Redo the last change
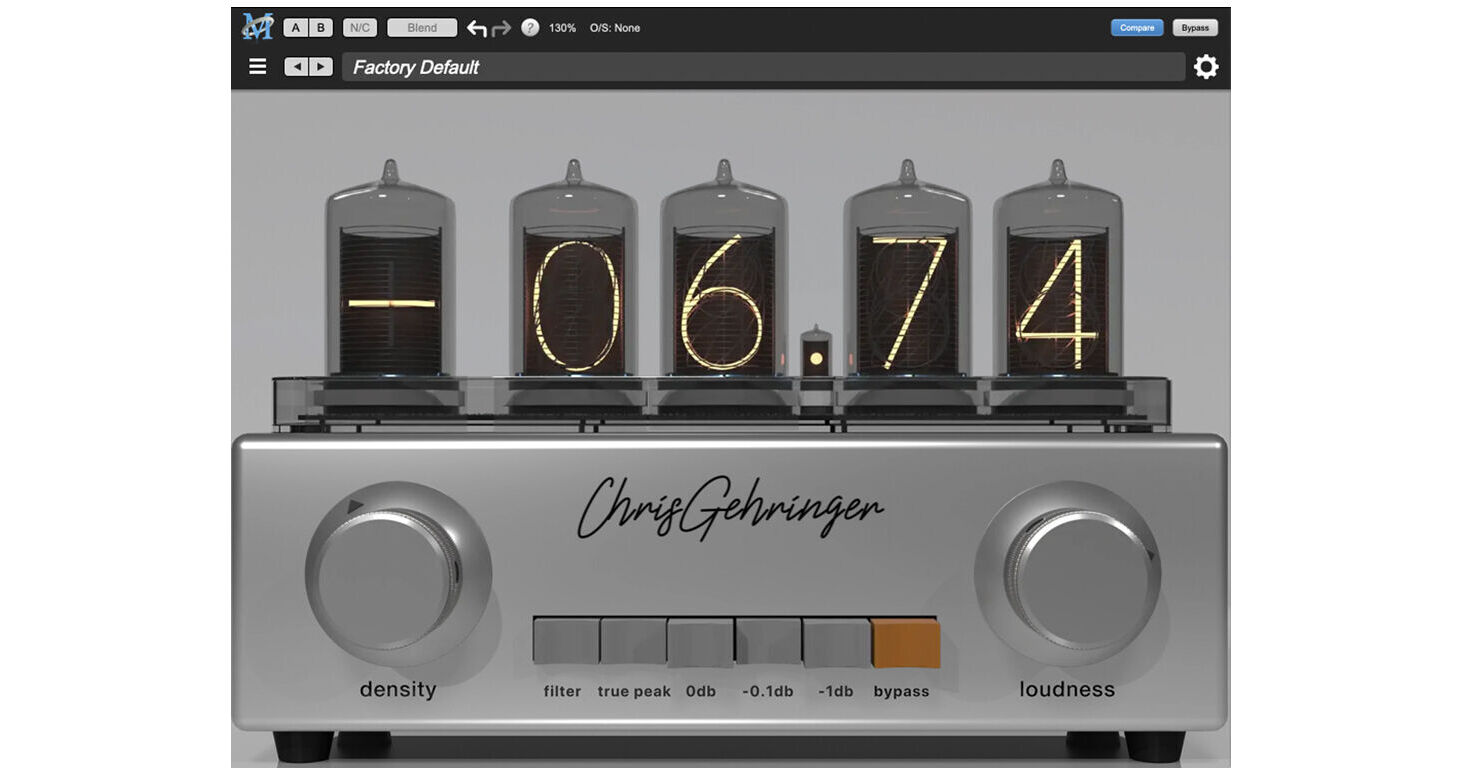The height and width of the screenshot is (768, 1462). 501,28
